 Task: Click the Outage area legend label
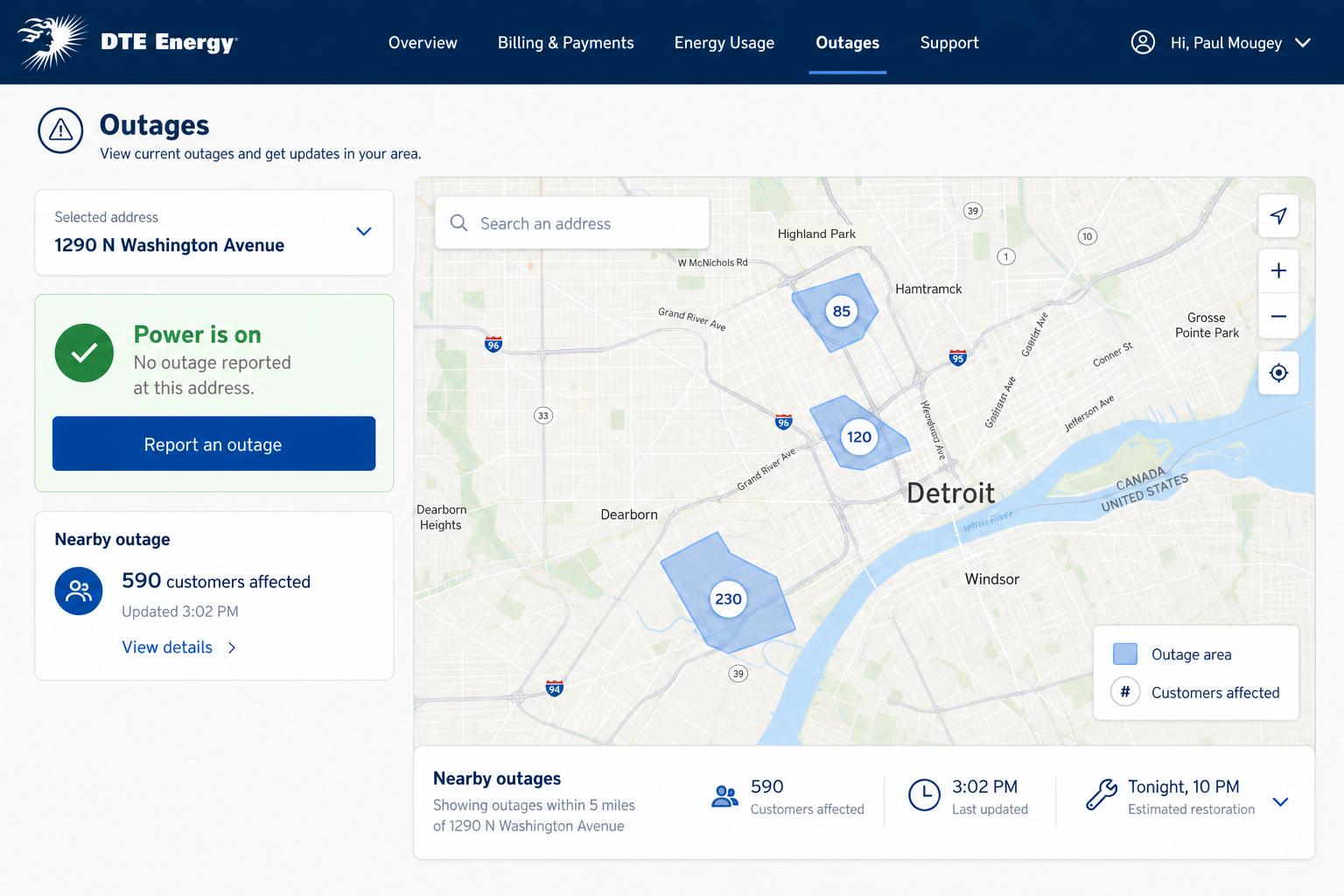[x=1191, y=654]
